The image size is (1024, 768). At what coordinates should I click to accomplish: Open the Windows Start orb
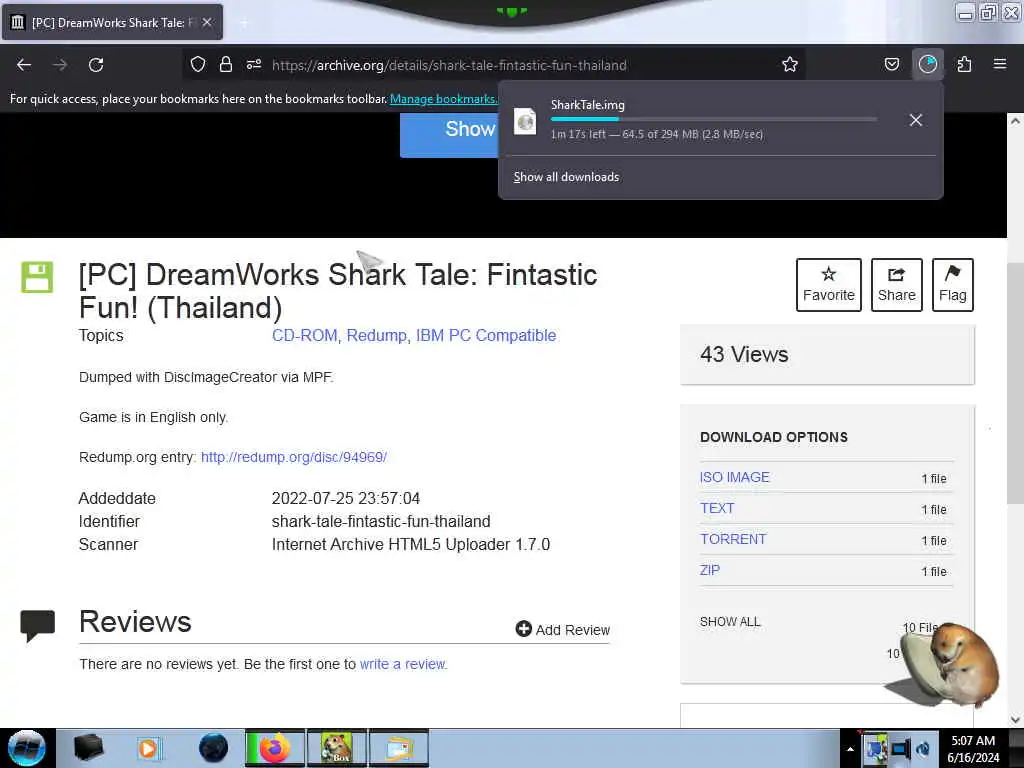click(x=27, y=748)
